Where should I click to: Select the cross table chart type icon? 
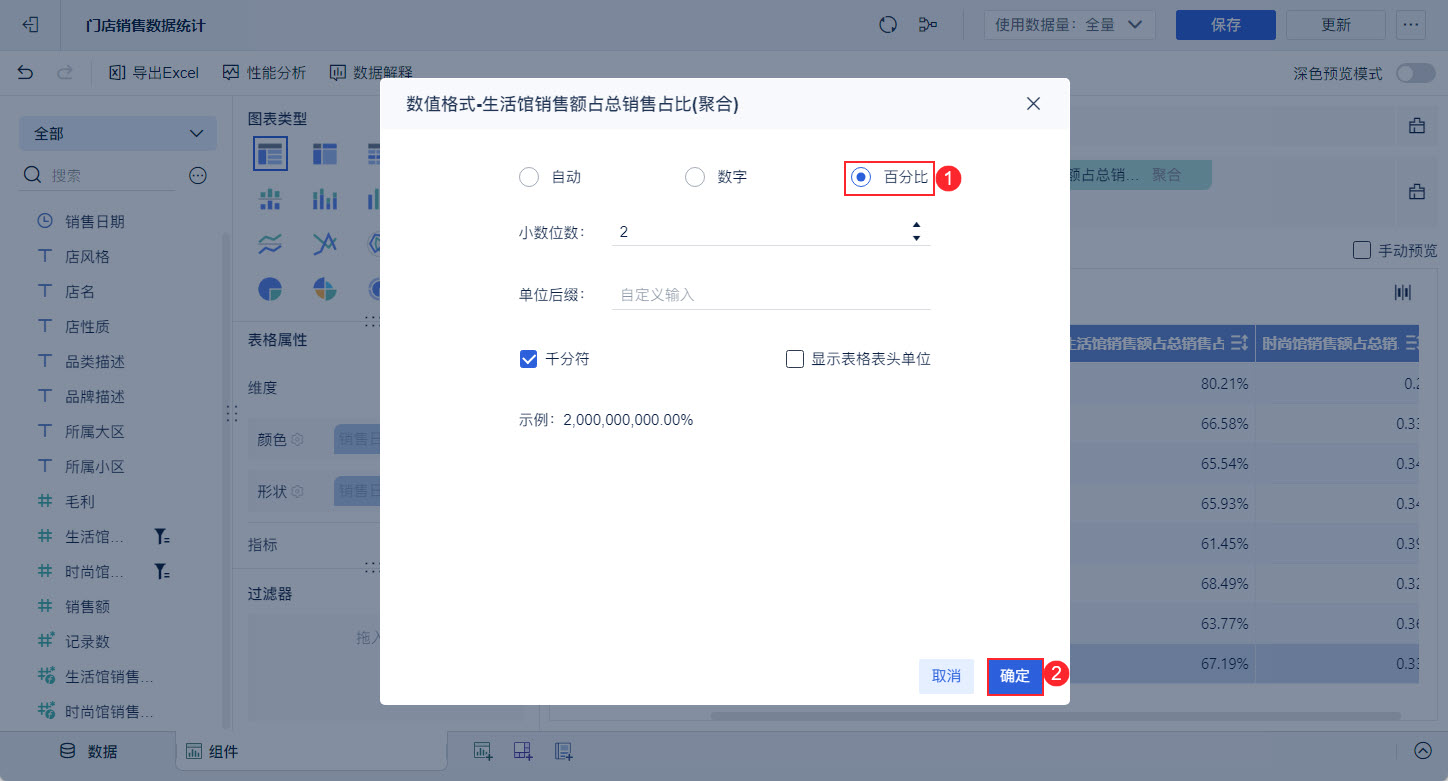tap(325, 153)
